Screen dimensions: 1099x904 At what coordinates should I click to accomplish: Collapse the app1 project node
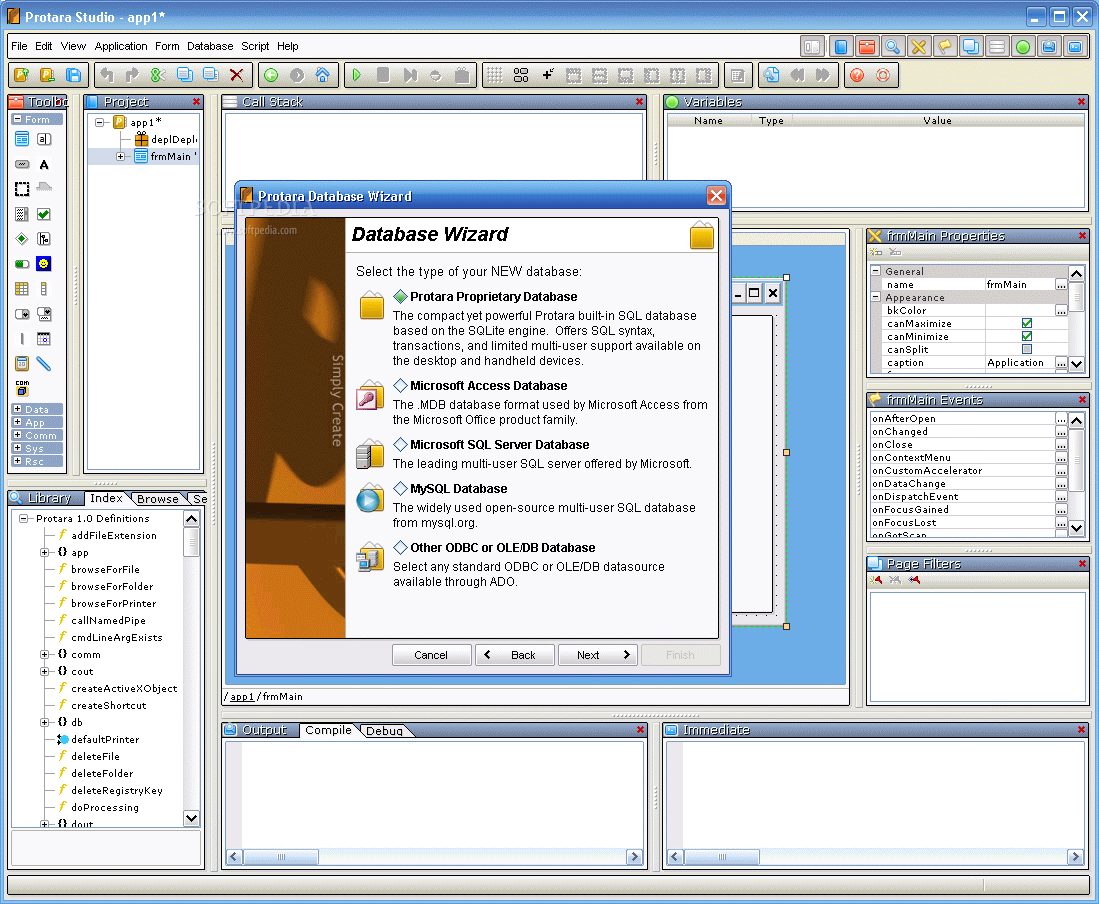[100, 122]
